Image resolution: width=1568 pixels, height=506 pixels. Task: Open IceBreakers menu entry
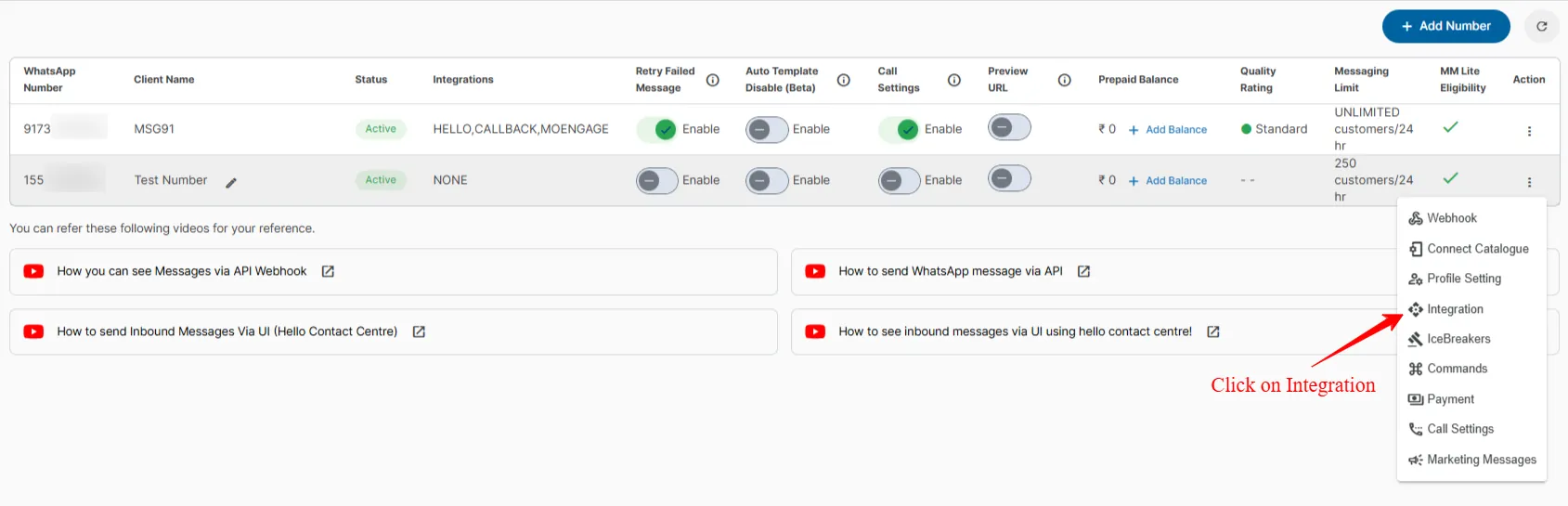coord(1471,339)
